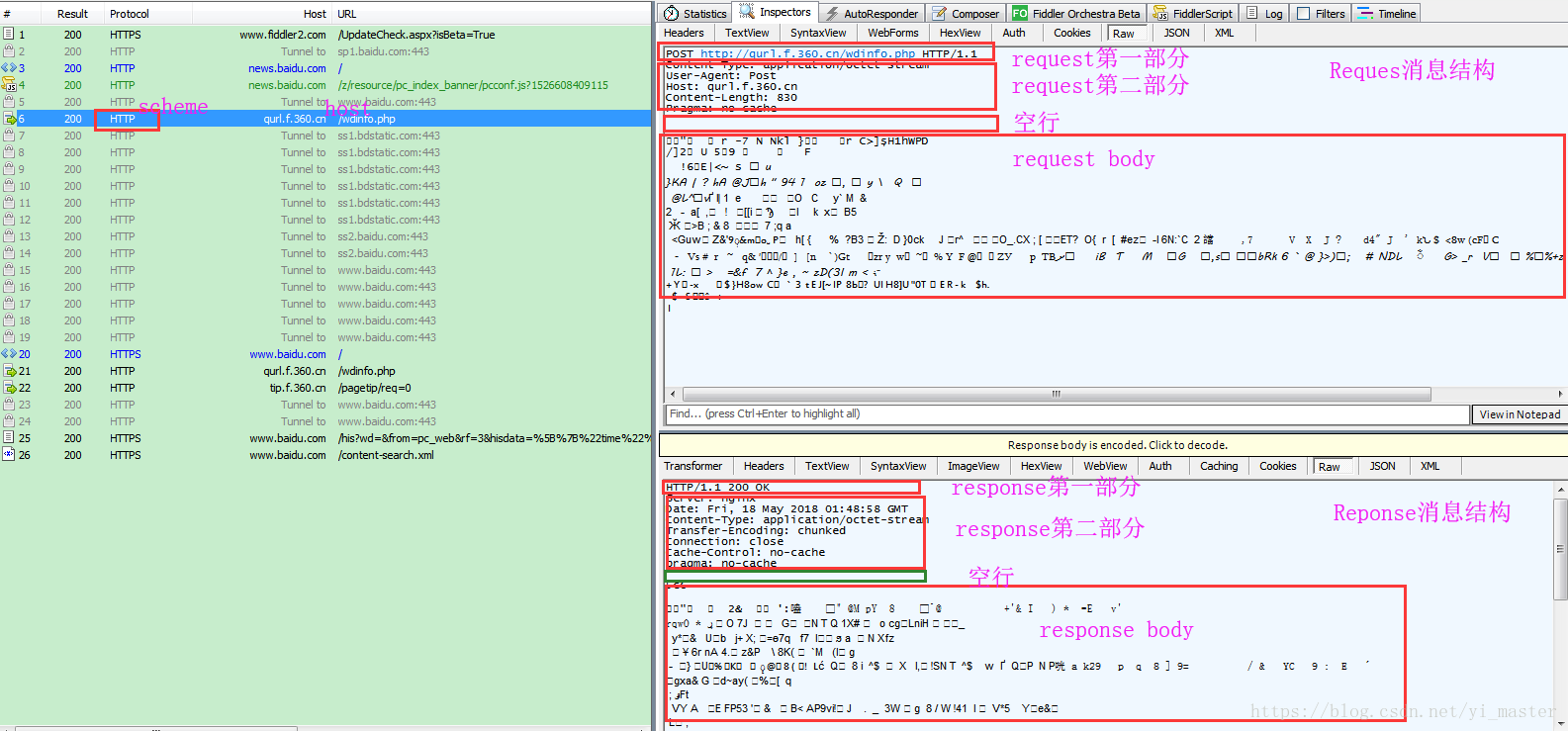Viewport: 1568px width, 731px height.
Task: Click session 4 JS file icon
Action: pyautogui.click(x=9, y=85)
